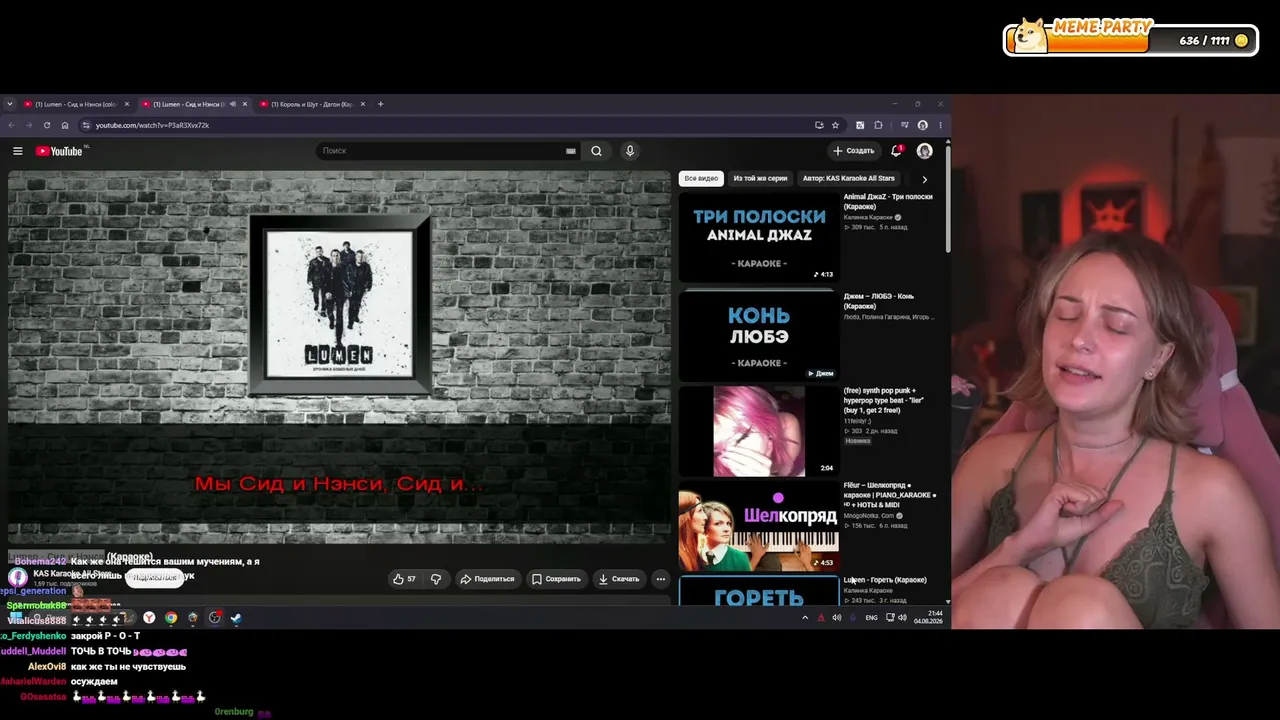Show more filter chips with the arrow

(x=924, y=179)
